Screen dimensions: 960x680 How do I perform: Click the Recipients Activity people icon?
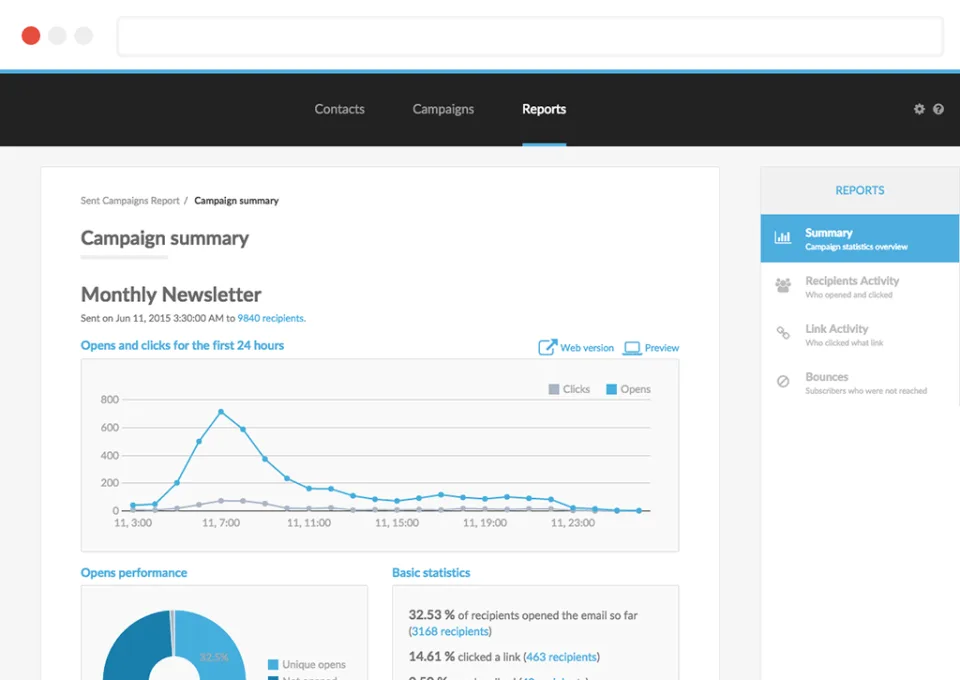point(782,285)
